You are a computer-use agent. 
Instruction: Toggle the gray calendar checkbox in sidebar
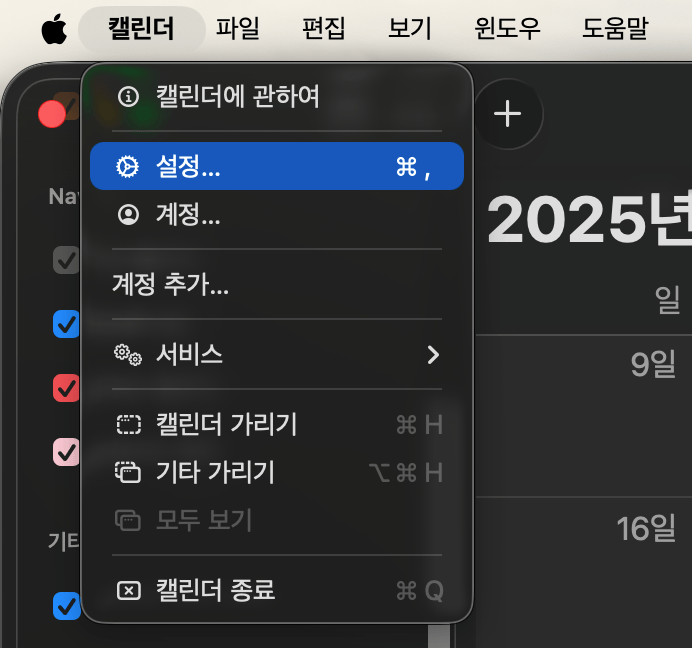(66, 260)
